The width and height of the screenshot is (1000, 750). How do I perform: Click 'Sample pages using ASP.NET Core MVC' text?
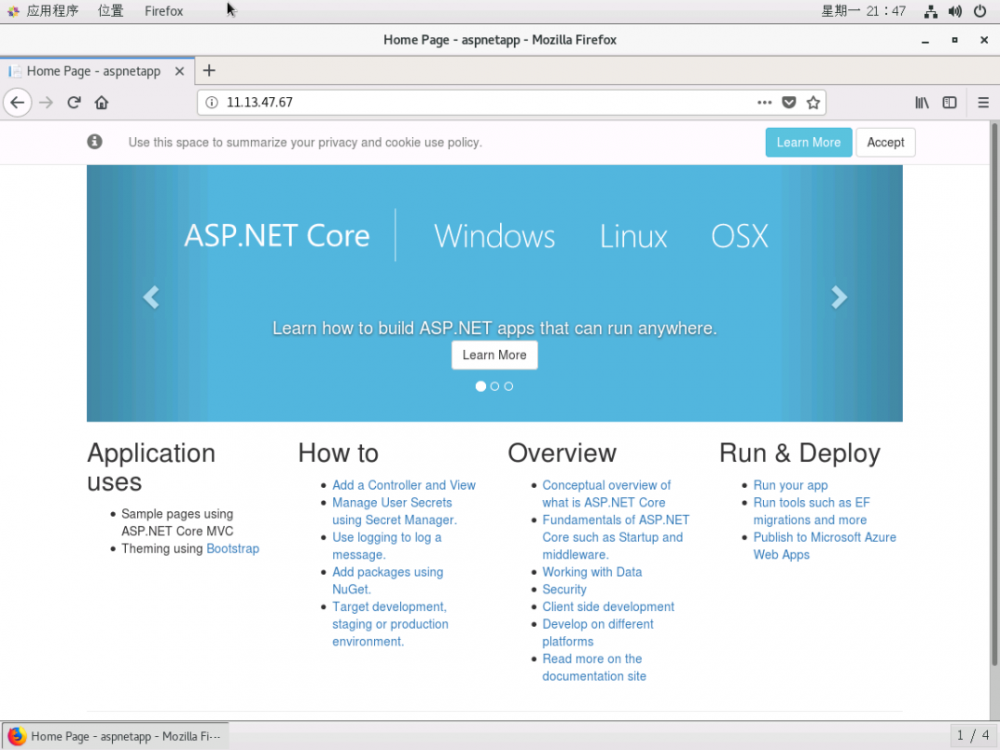[177, 522]
